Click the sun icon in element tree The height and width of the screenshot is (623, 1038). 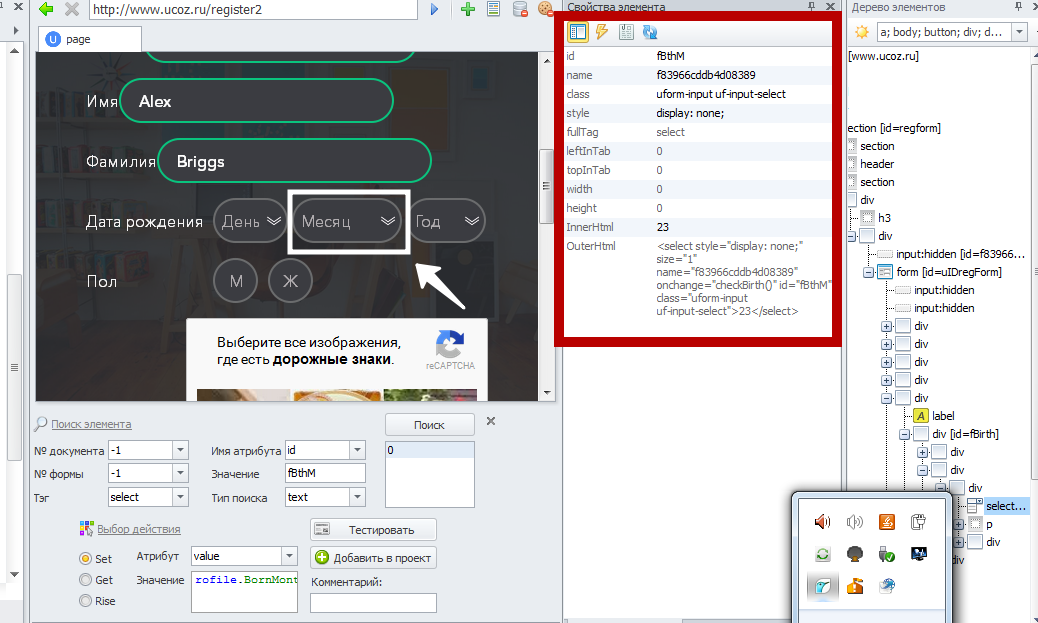861,32
